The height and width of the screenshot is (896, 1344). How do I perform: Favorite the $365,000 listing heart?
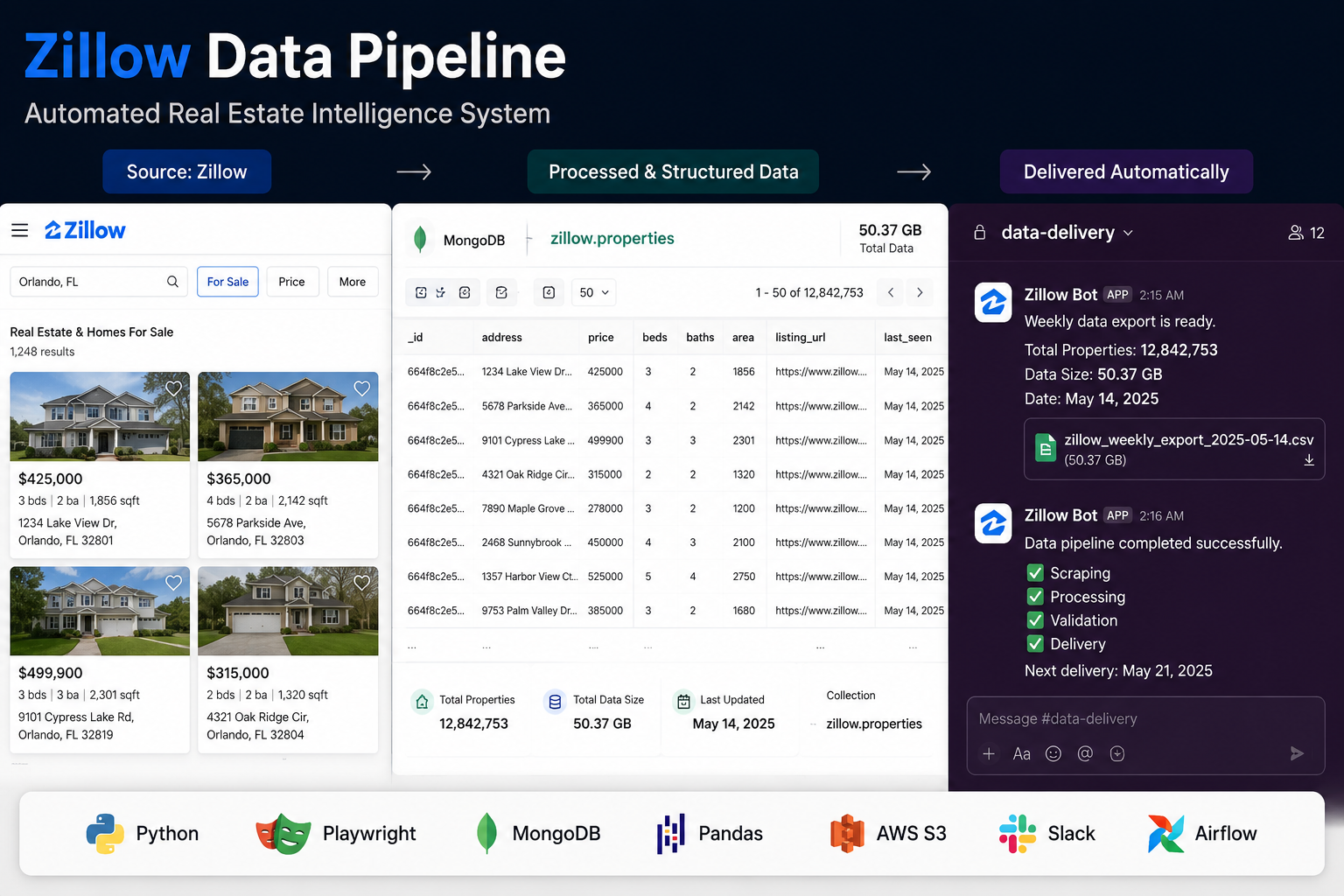tap(361, 388)
